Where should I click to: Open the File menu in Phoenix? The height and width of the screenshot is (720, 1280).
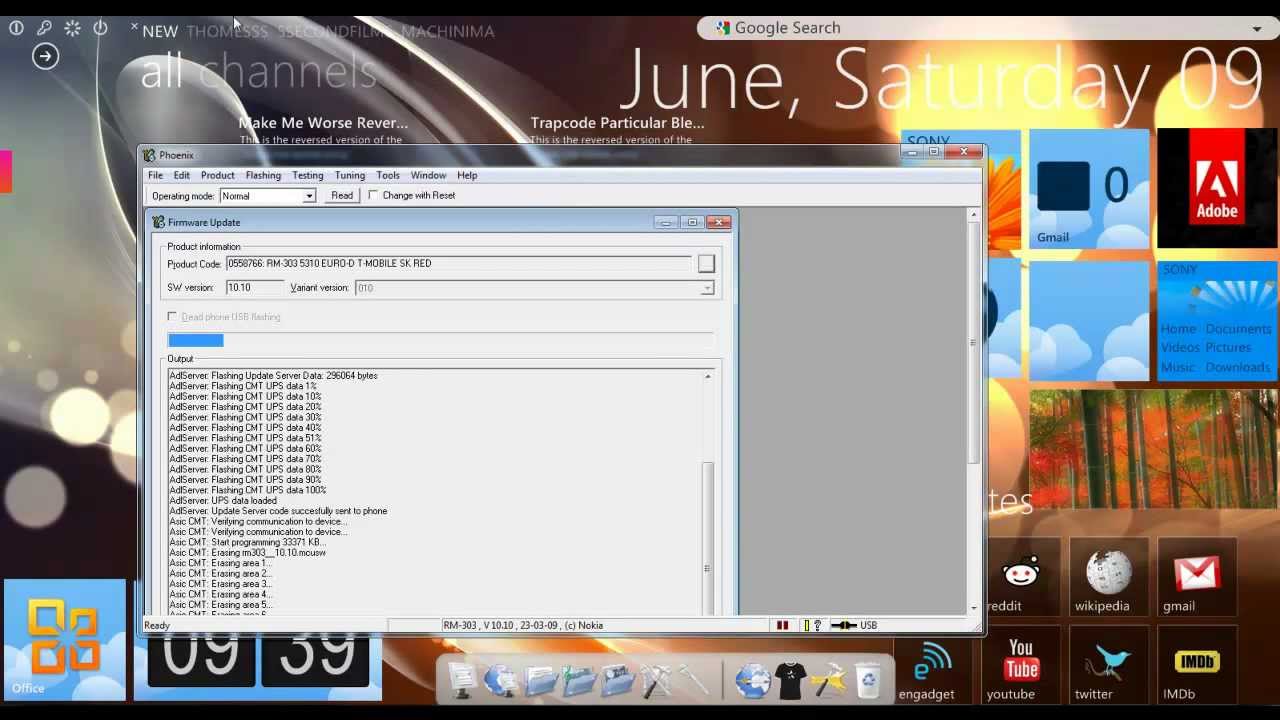[x=156, y=175]
